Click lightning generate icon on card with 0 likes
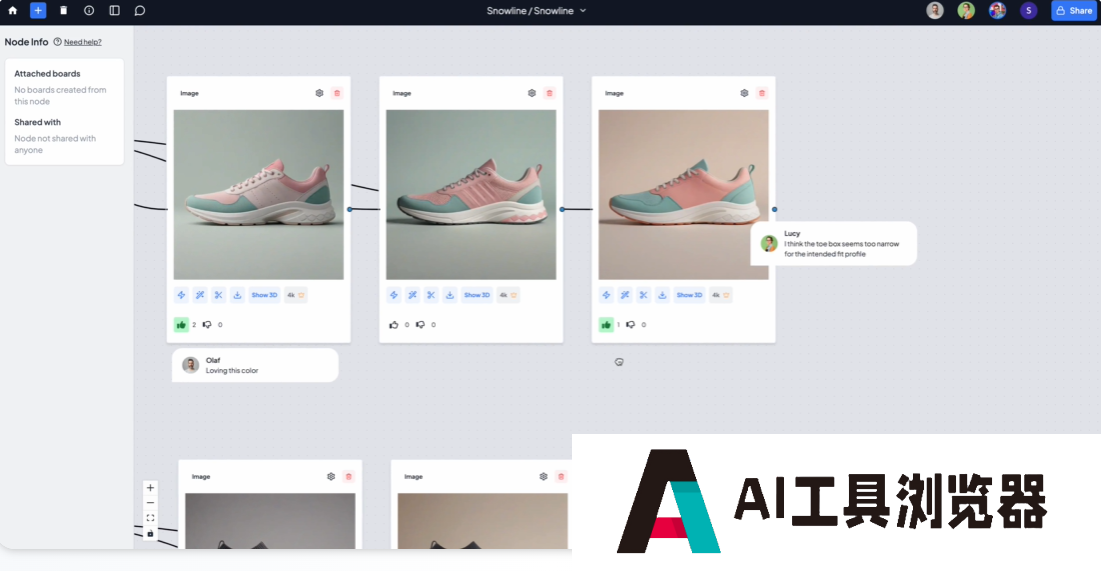 (x=394, y=295)
